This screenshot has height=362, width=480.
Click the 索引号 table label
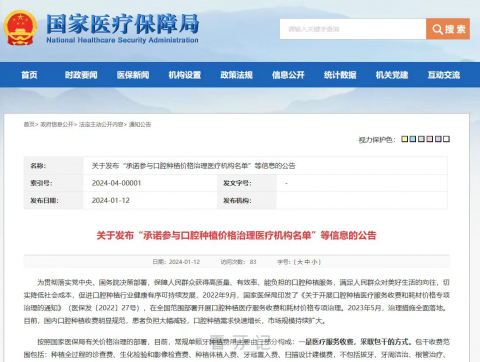pos(41,183)
